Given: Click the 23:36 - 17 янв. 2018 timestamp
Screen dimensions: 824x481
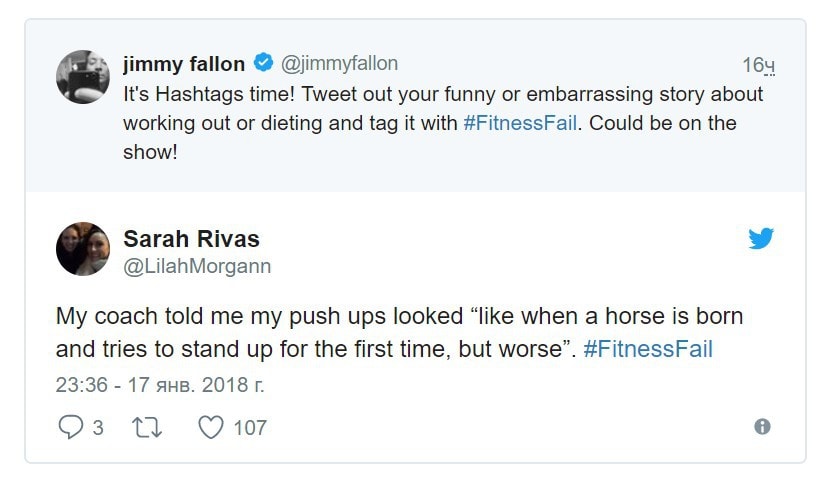Looking at the screenshot, I should (160, 385).
